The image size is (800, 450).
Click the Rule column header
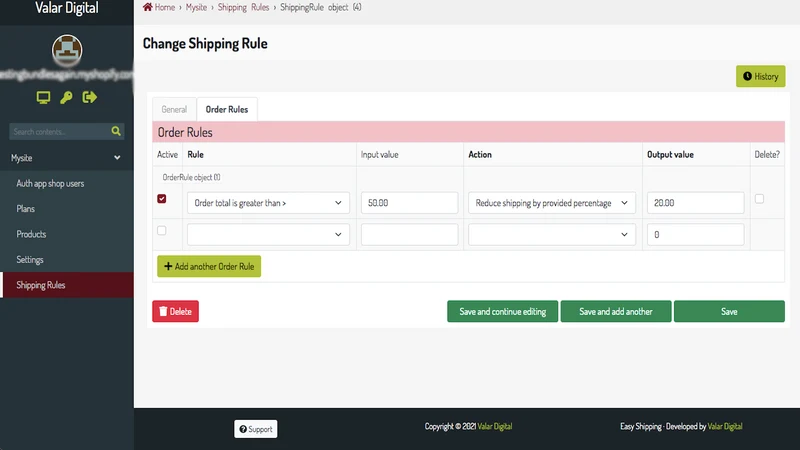195,154
